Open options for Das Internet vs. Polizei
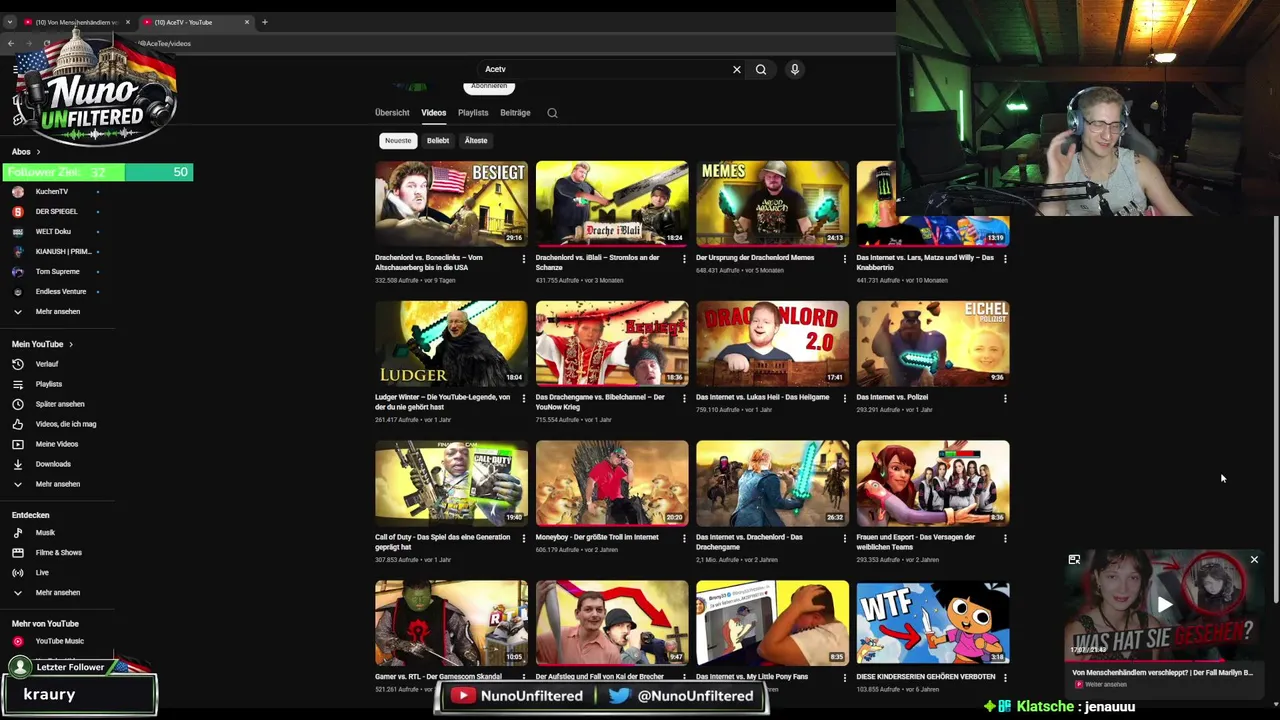The width and height of the screenshot is (1280, 720). coord(1005,398)
